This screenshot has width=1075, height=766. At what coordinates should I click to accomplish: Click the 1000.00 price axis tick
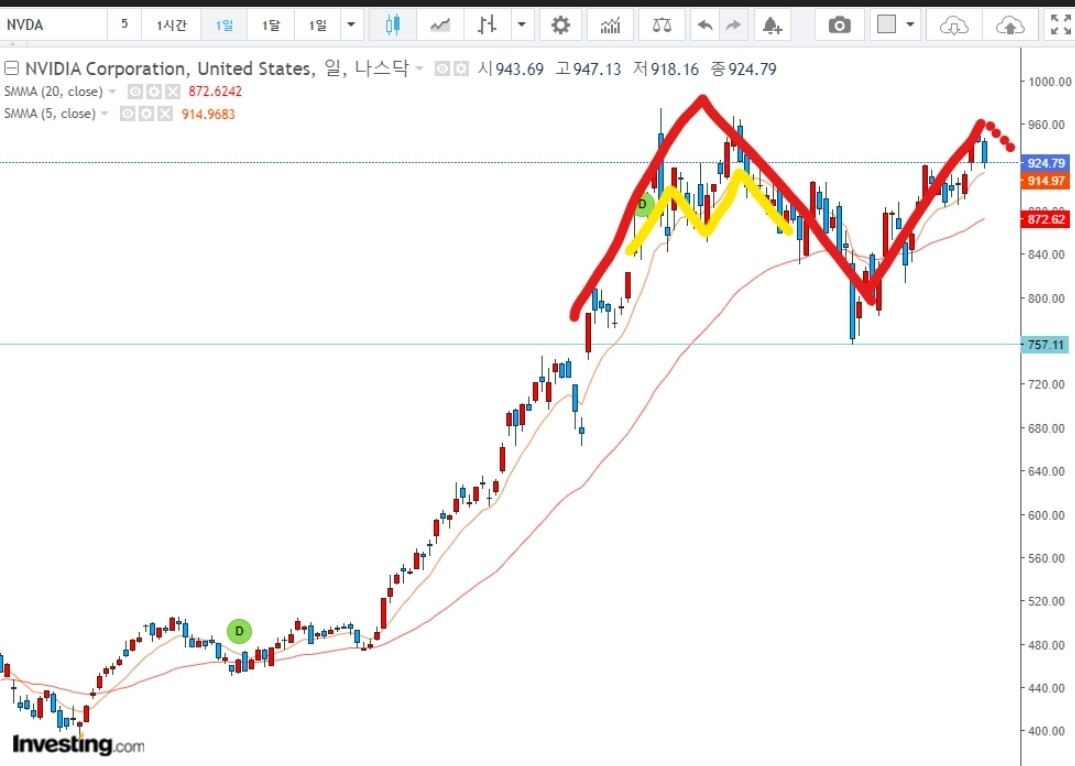(1049, 82)
